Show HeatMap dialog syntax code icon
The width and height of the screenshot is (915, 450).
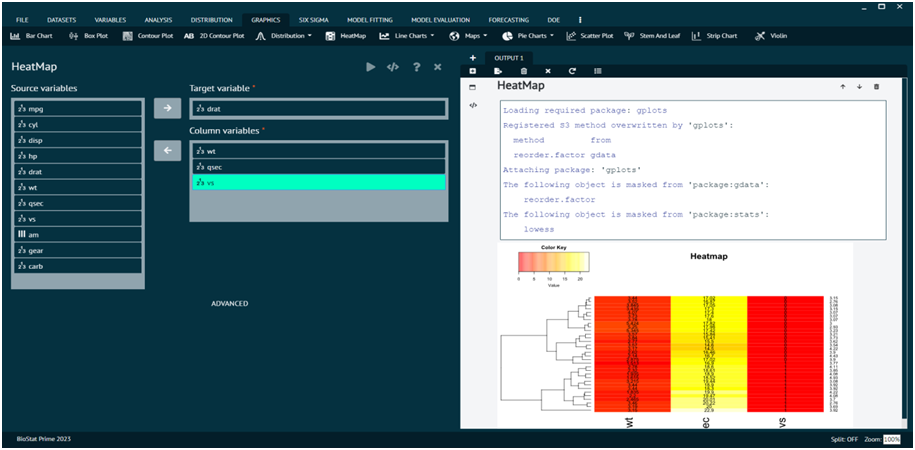[393, 67]
